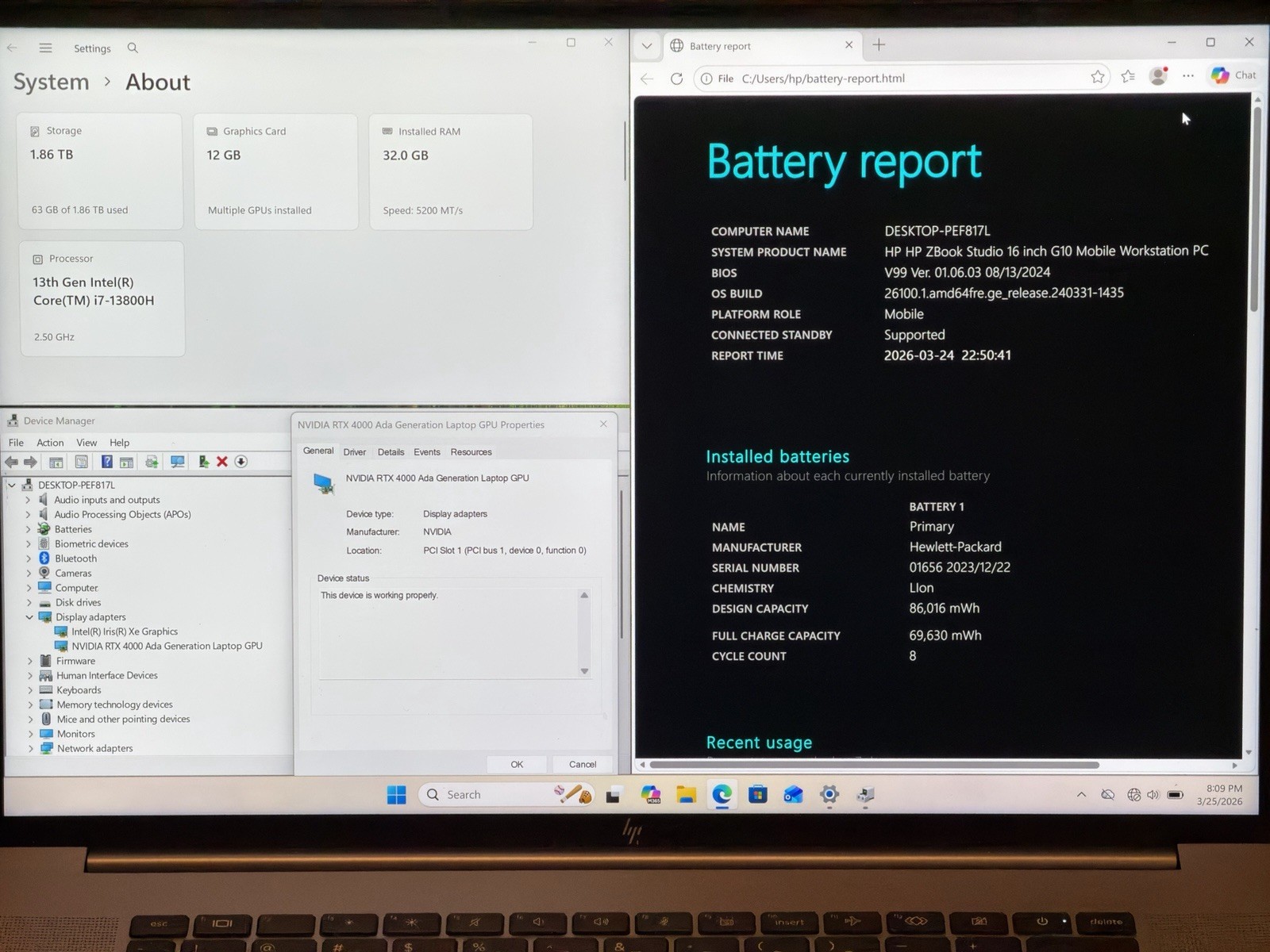The width and height of the screenshot is (1270, 952).
Task: Switch to Resources tab in GPU Properties
Action: [471, 452]
